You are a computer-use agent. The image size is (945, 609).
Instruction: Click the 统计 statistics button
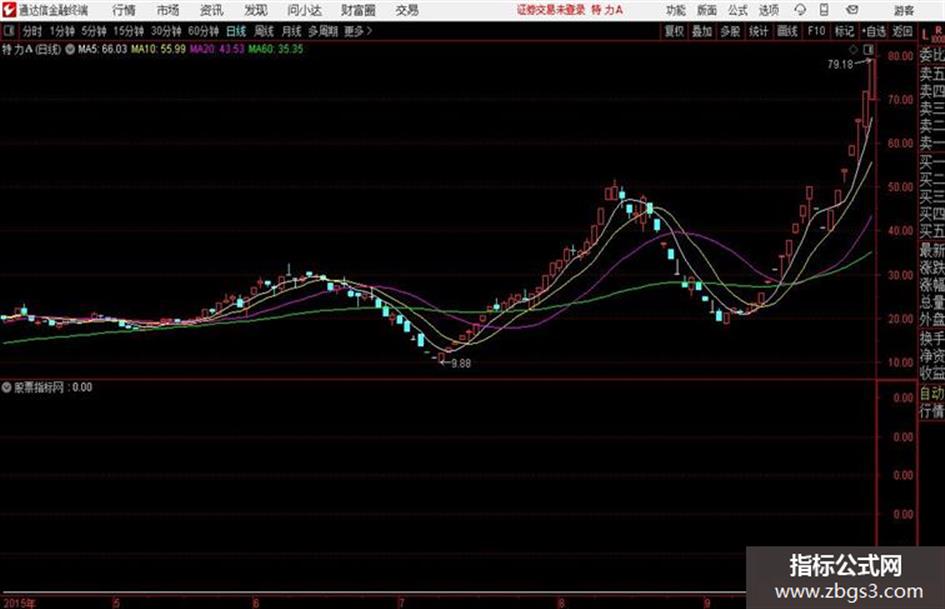[759, 31]
